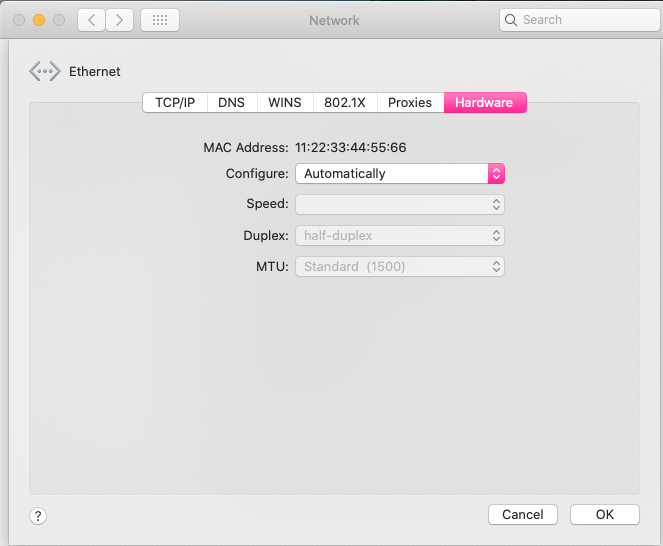
Task: Click the Duplex label
Action: point(266,236)
